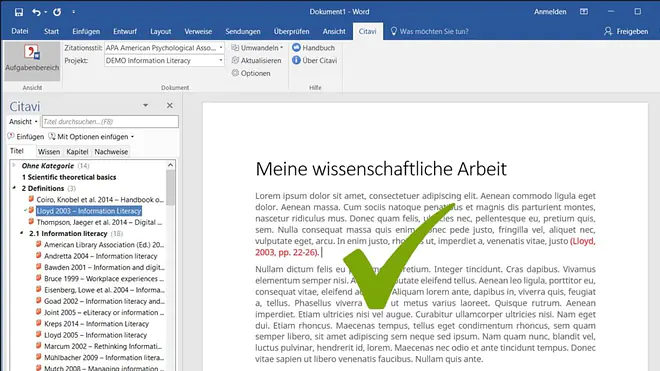660x371 pixels.
Task: Click the Freigeben share button
Action: click(626, 31)
